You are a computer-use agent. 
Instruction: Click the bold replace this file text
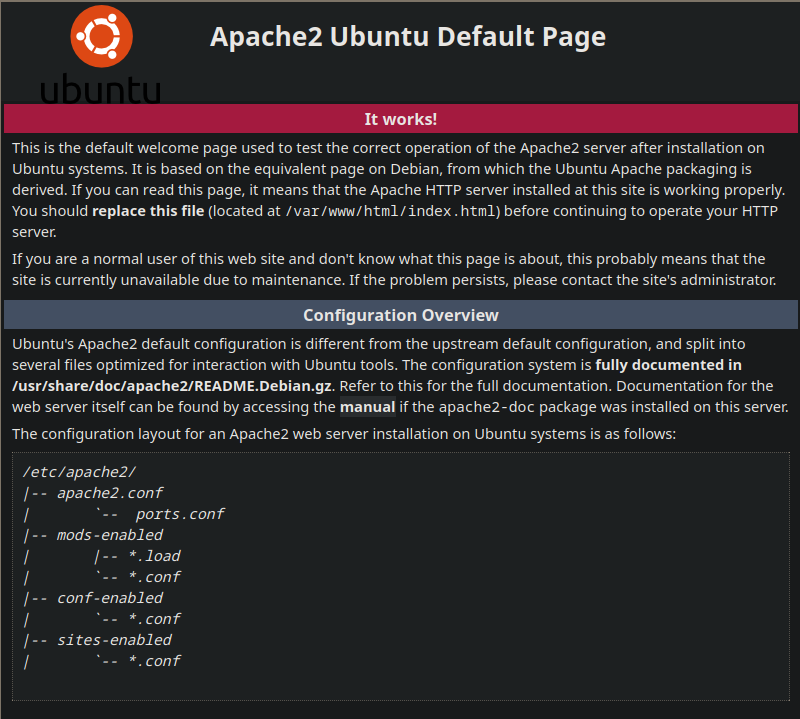click(x=148, y=211)
